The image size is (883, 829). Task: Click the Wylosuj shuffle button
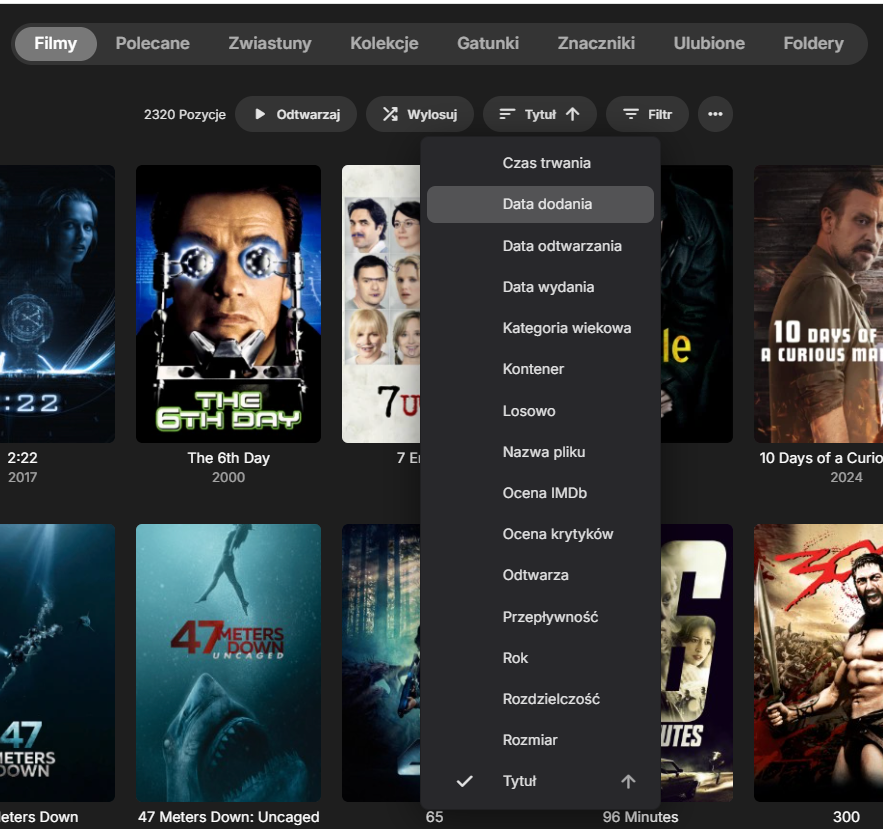click(420, 114)
